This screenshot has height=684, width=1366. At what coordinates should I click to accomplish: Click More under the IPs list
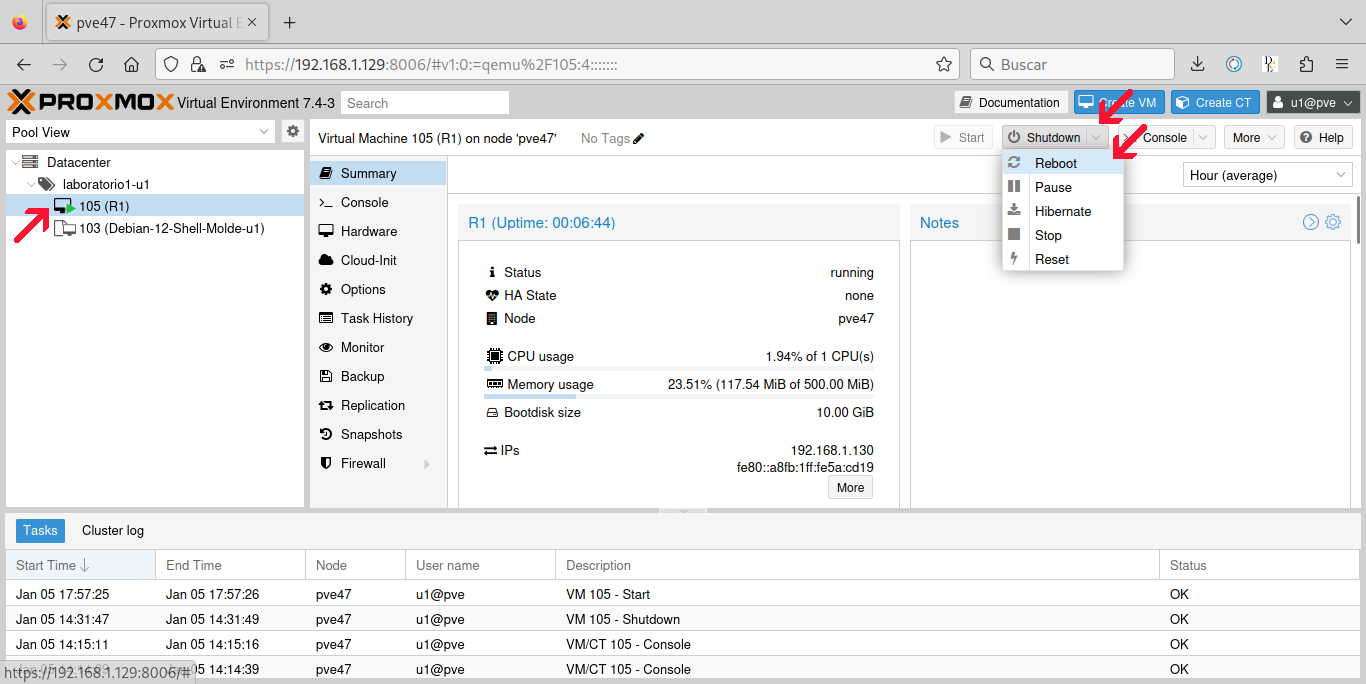click(x=850, y=488)
